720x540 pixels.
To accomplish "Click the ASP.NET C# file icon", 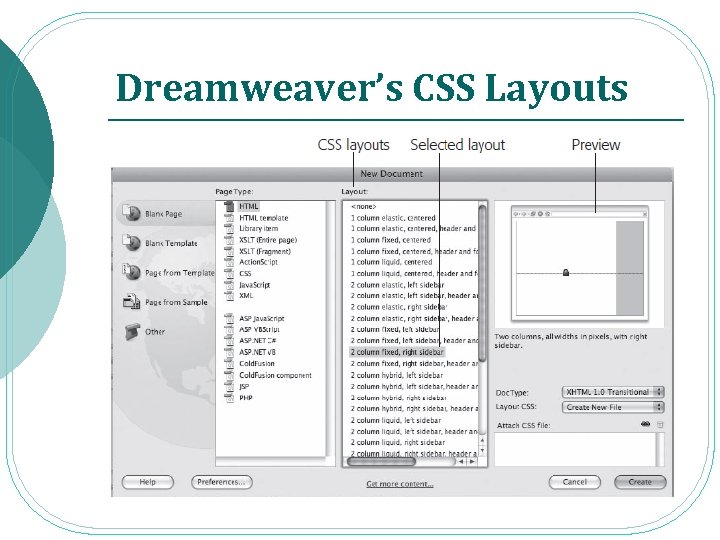I will coord(229,341).
